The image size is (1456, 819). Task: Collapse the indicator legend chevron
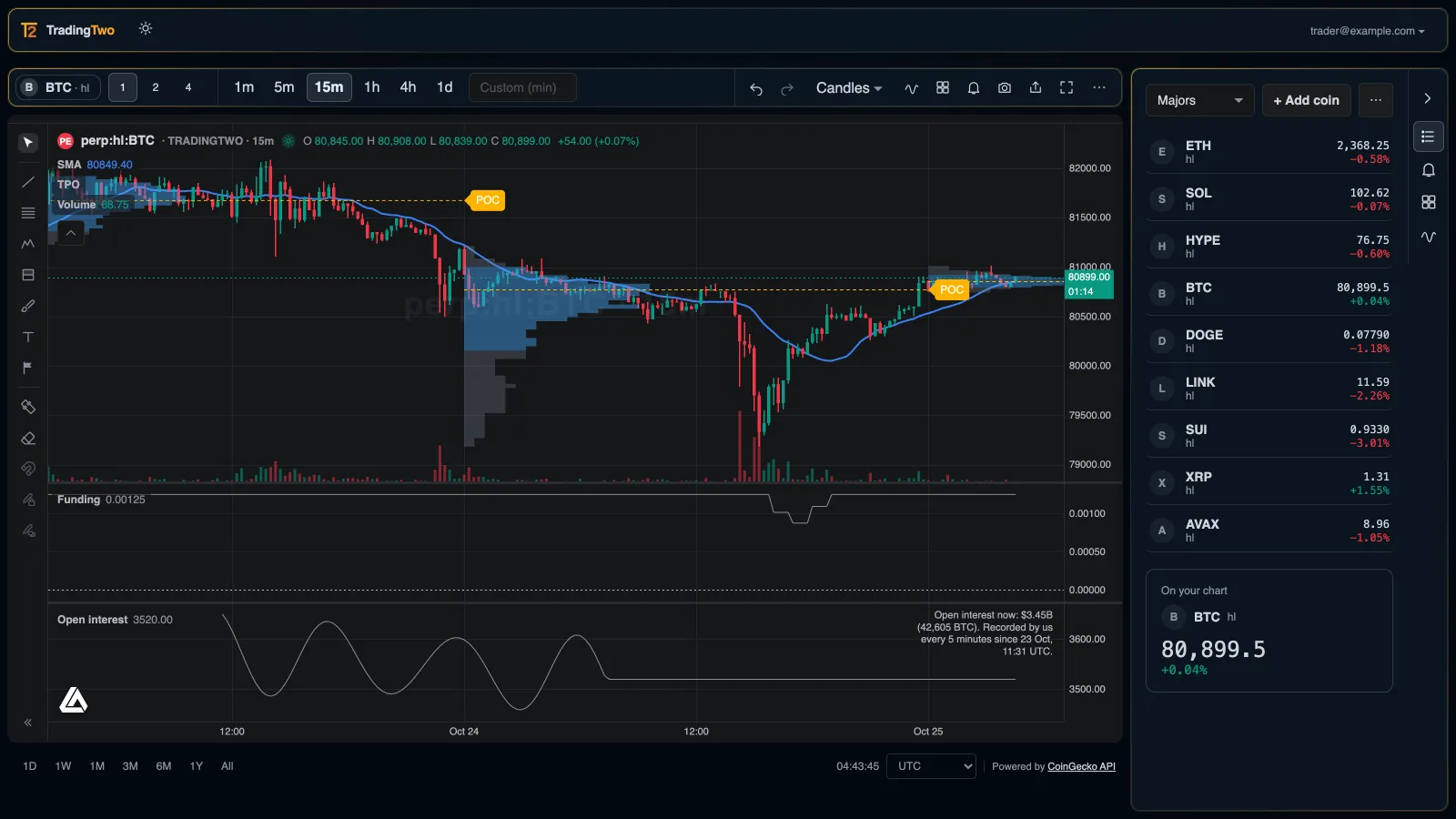pyautogui.click(x=71, y=233)
